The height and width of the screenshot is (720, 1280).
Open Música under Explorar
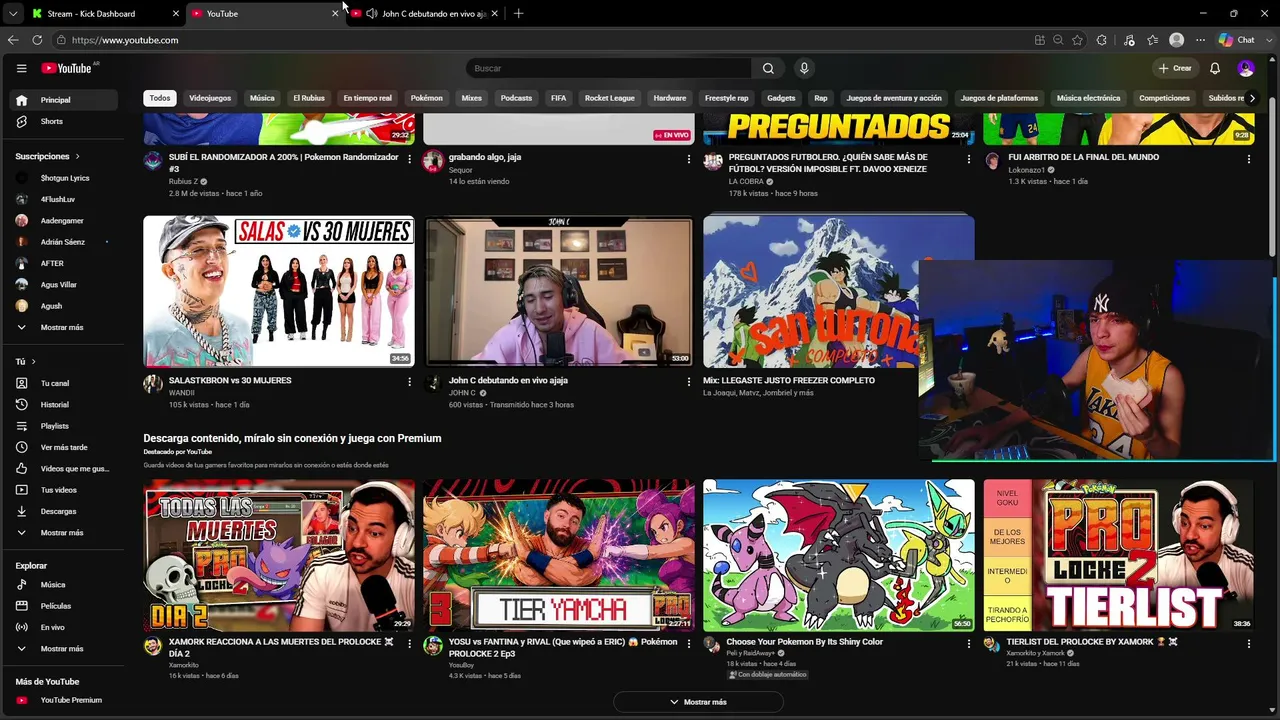[x=53, y=585]
